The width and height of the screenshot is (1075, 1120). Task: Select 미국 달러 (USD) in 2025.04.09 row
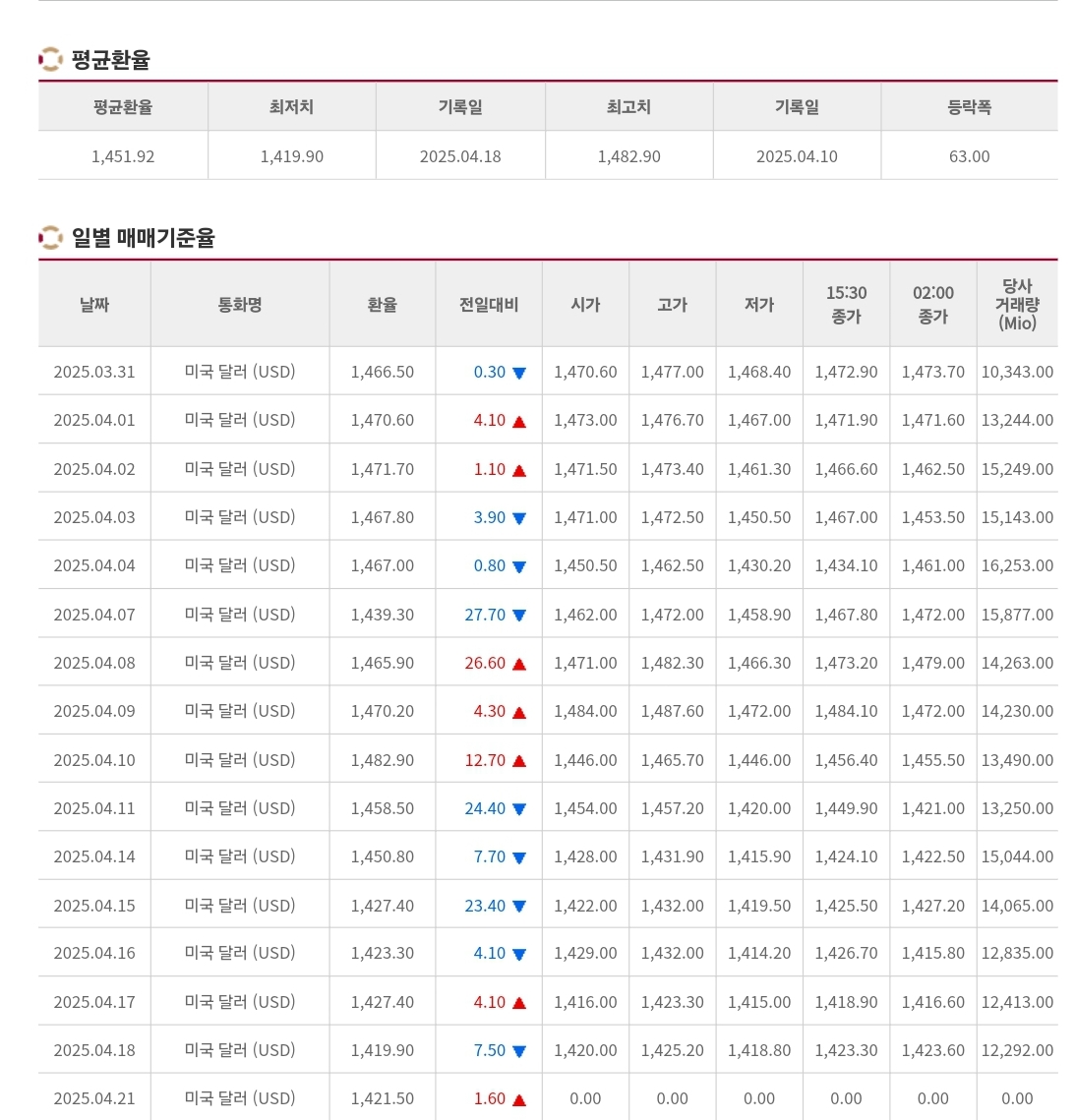240,711
